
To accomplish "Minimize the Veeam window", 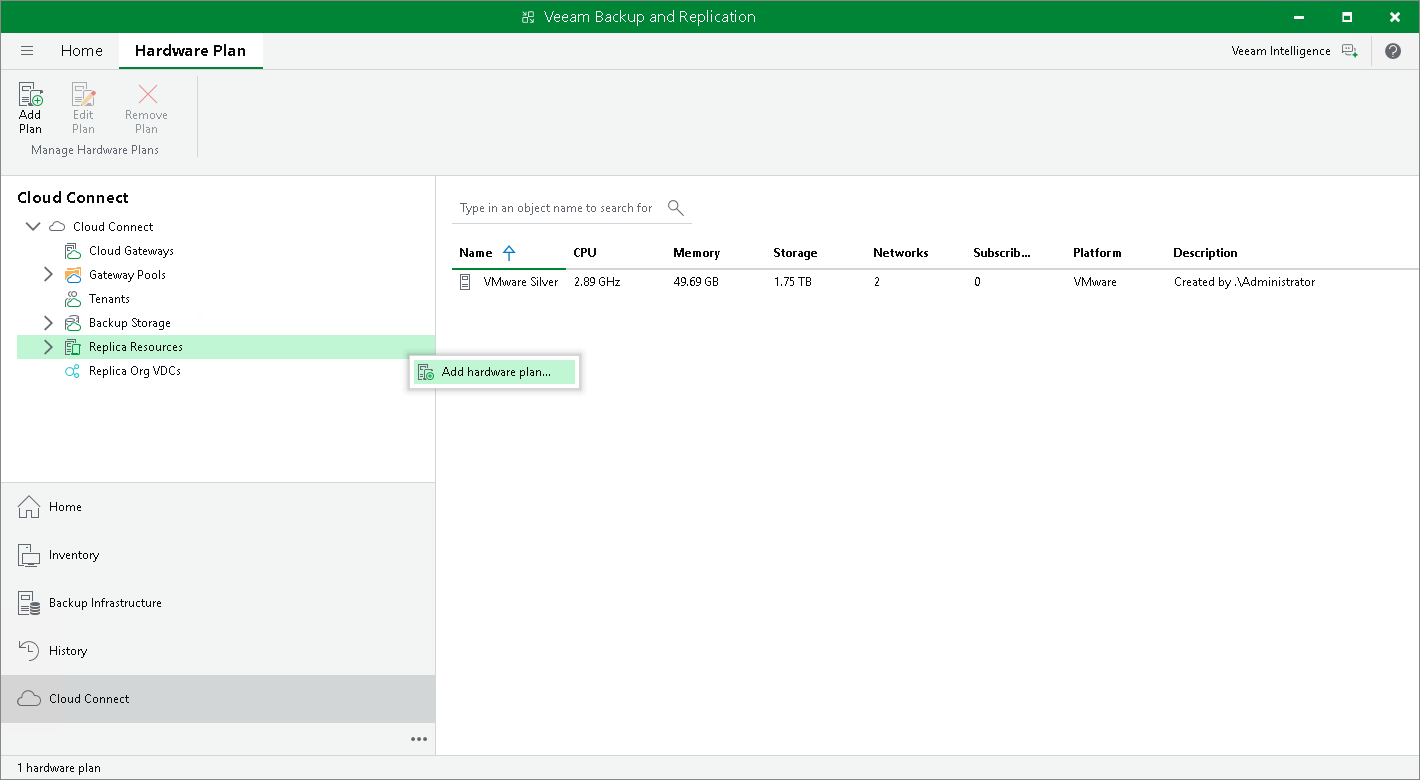I will pyautogui.click(x=1301, y=17).
